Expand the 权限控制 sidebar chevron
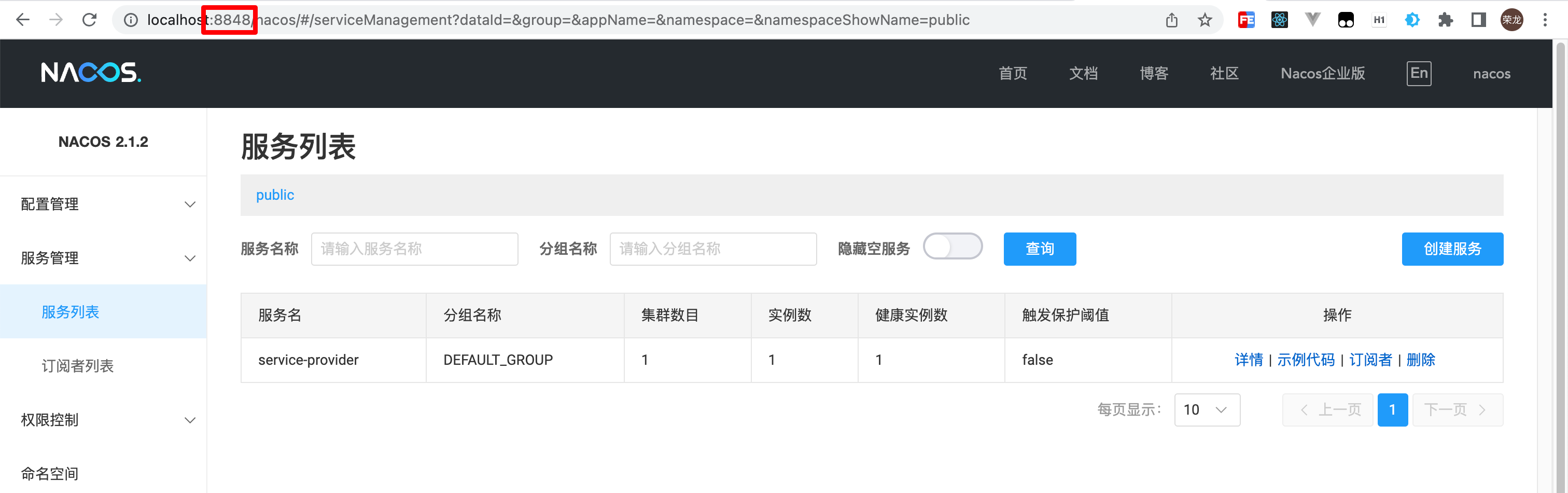 [x=190, y=420]
